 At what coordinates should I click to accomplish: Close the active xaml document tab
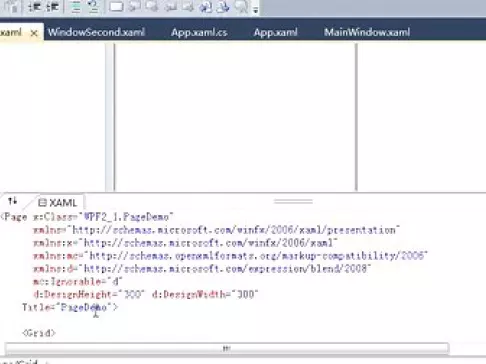(34, 33)
